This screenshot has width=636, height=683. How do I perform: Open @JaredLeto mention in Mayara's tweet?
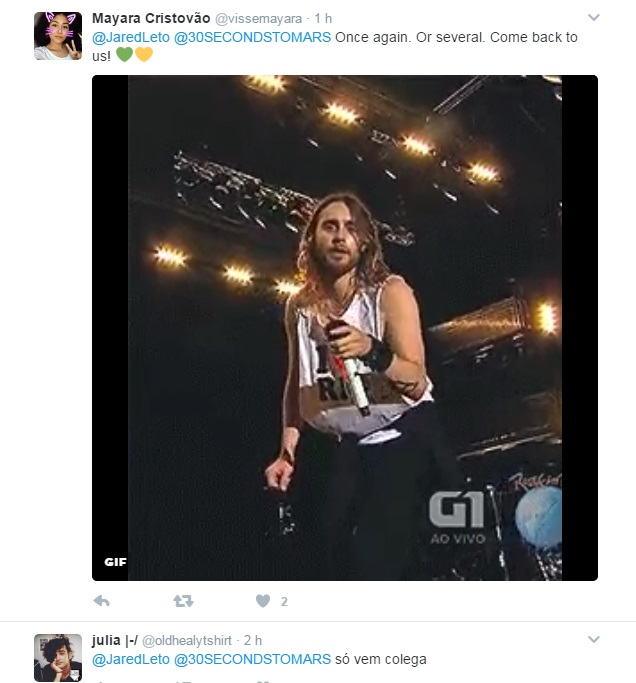[131, 37]
